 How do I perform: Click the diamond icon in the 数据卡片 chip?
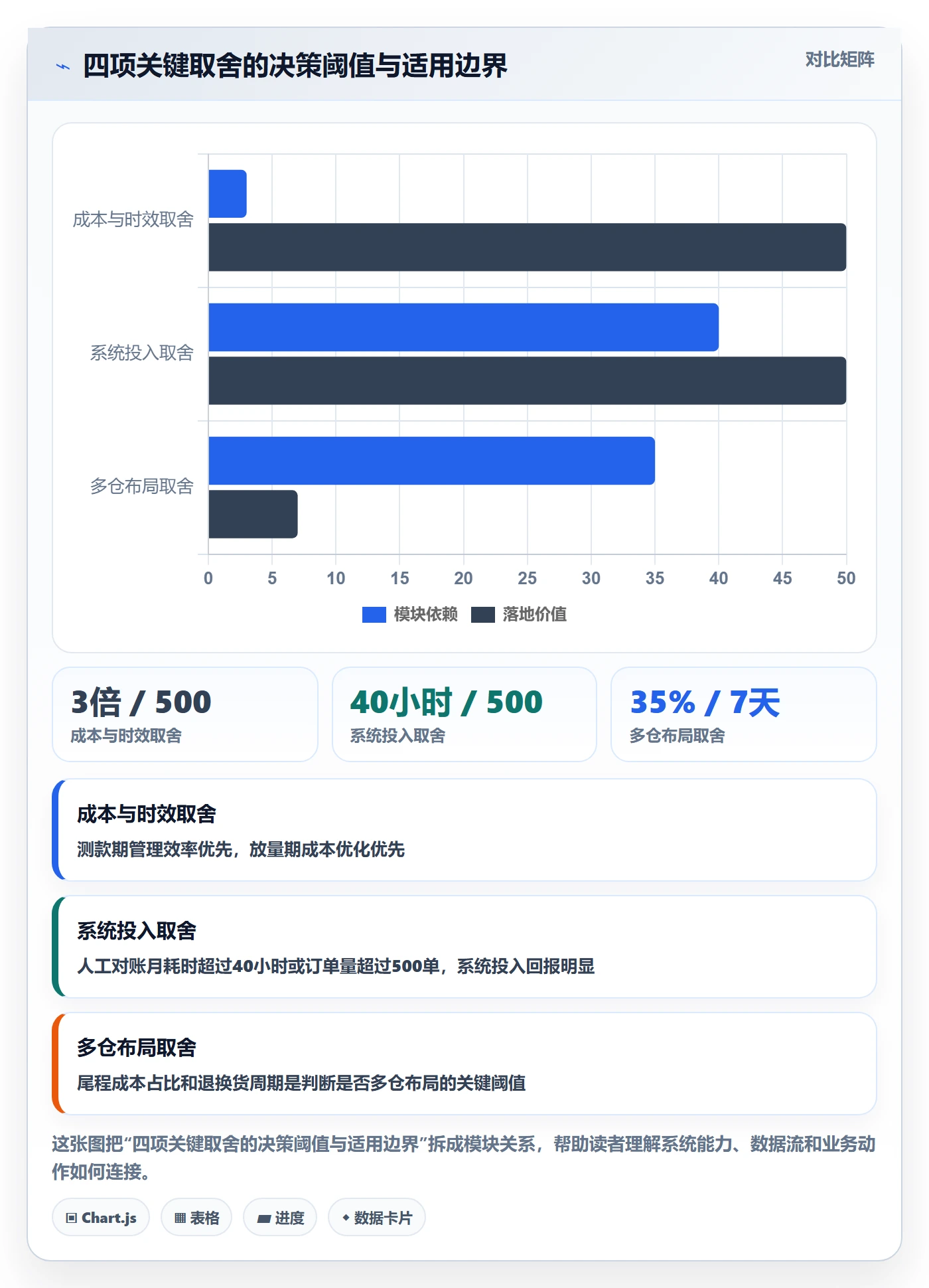click(x=346, y=1218)
